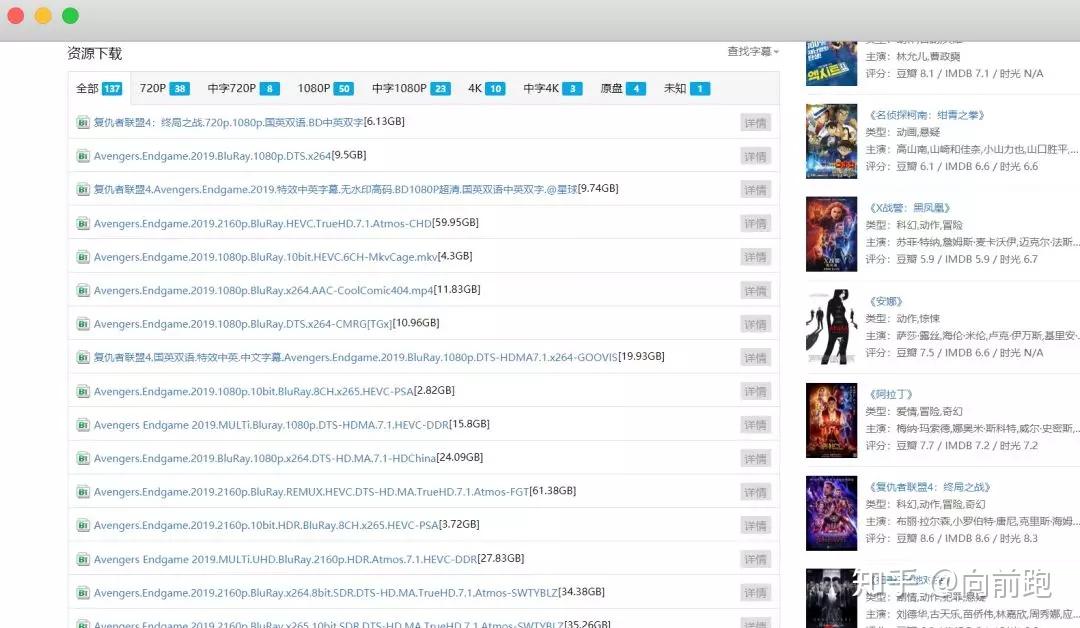Click 详情 button for the 59.95GB torrent

[x=756, y=223]
